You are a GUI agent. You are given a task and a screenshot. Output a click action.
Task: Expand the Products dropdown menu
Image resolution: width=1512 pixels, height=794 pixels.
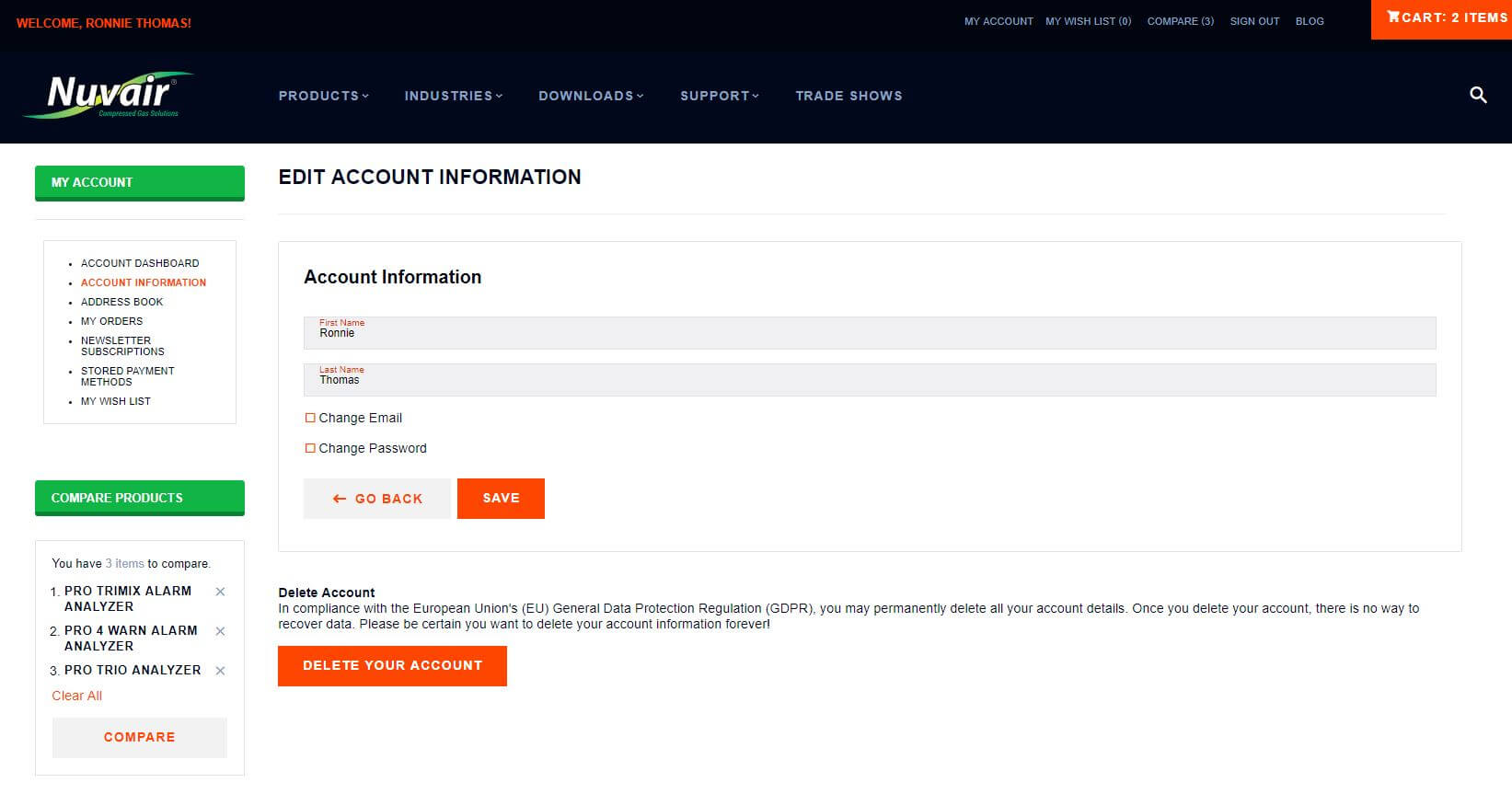pyautogui.click(x=323, y=96)
